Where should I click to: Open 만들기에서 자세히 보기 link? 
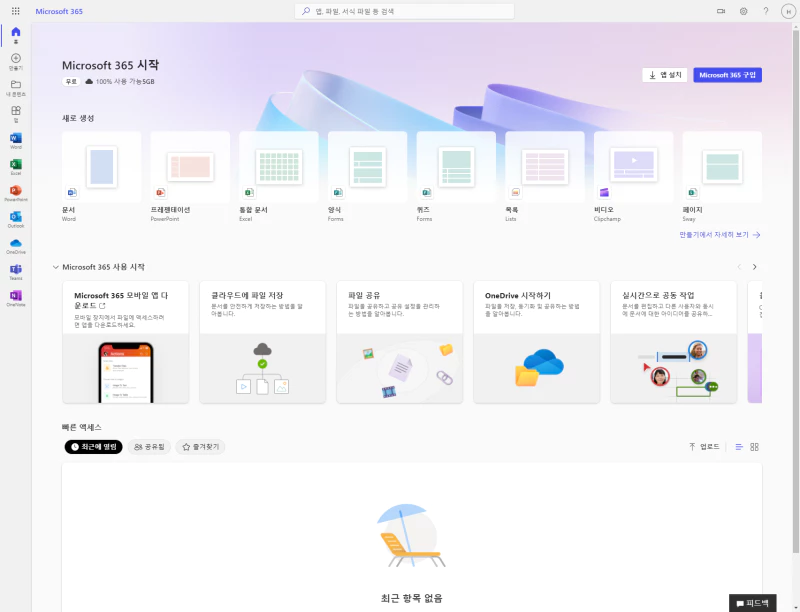pos(720,235)
